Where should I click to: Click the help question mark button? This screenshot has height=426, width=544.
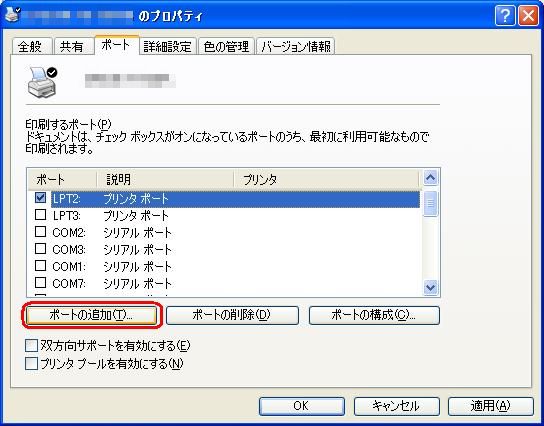(505, 16)
